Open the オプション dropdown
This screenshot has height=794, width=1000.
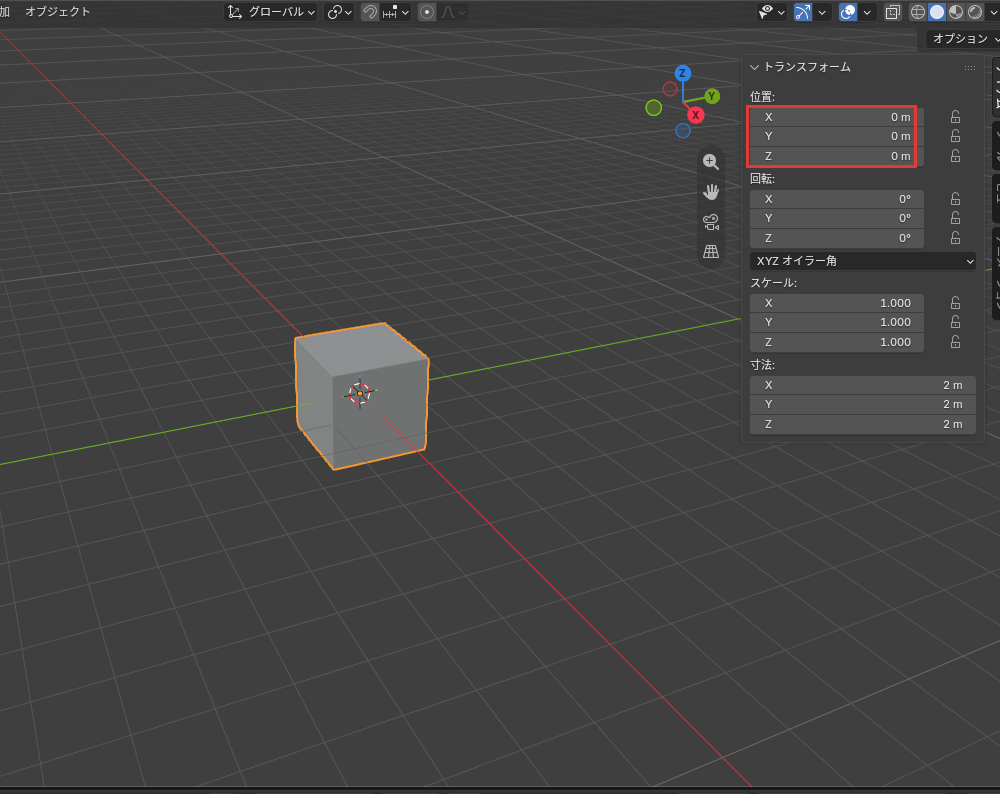coord(962,39)
